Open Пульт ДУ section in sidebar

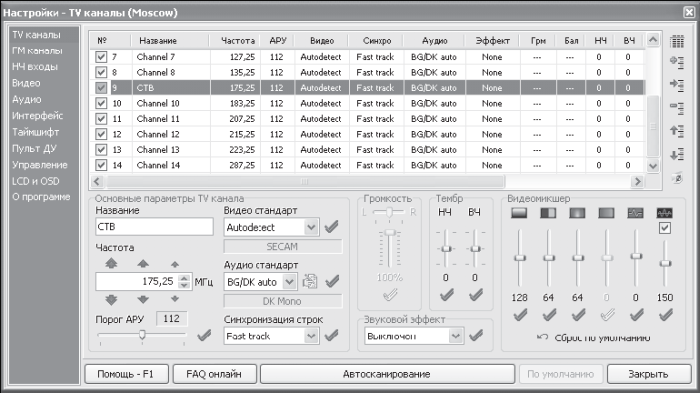pyautogui.click(x=34, y=148)
